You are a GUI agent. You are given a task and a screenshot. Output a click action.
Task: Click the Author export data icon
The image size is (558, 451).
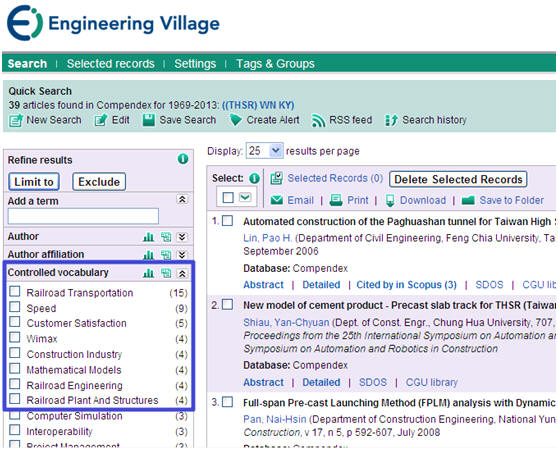click(166, 237)
